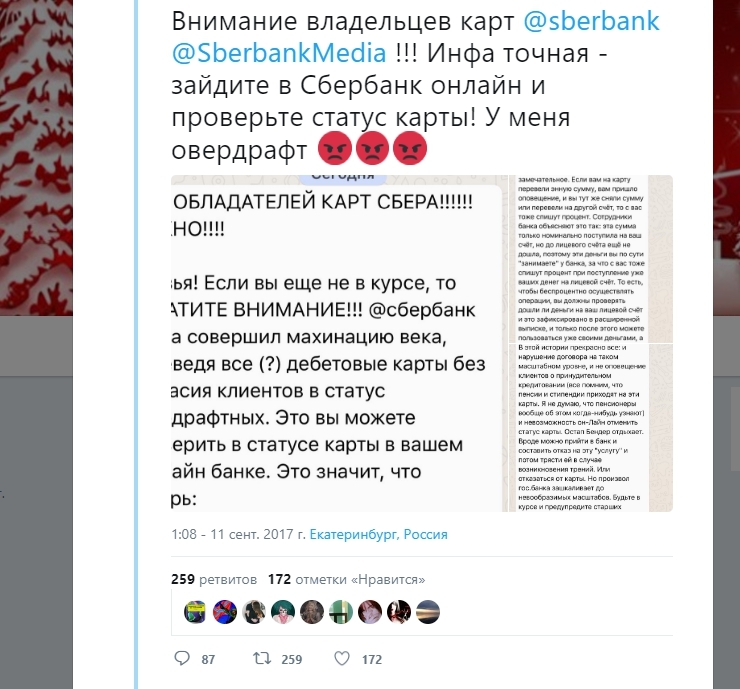Open the fourth avatar with teal background

click(283, 612)
